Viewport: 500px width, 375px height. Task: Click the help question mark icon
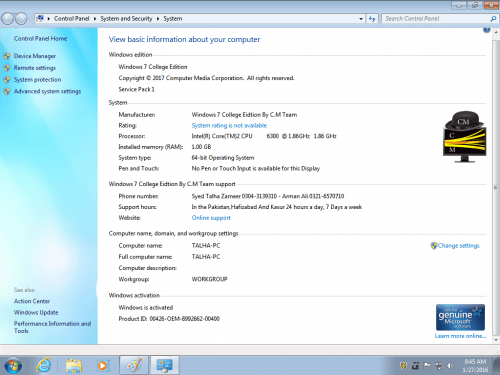[x=487, y=30]
